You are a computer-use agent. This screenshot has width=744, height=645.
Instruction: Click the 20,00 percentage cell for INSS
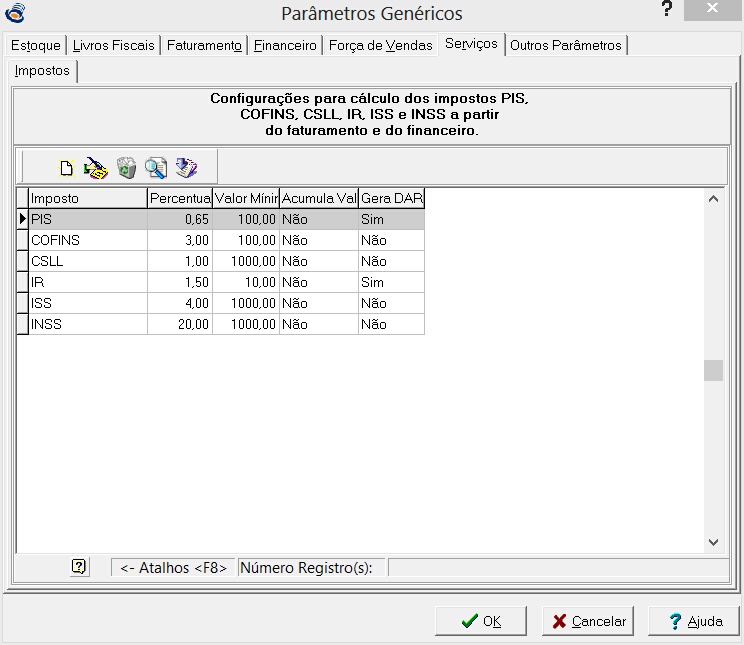180,324
